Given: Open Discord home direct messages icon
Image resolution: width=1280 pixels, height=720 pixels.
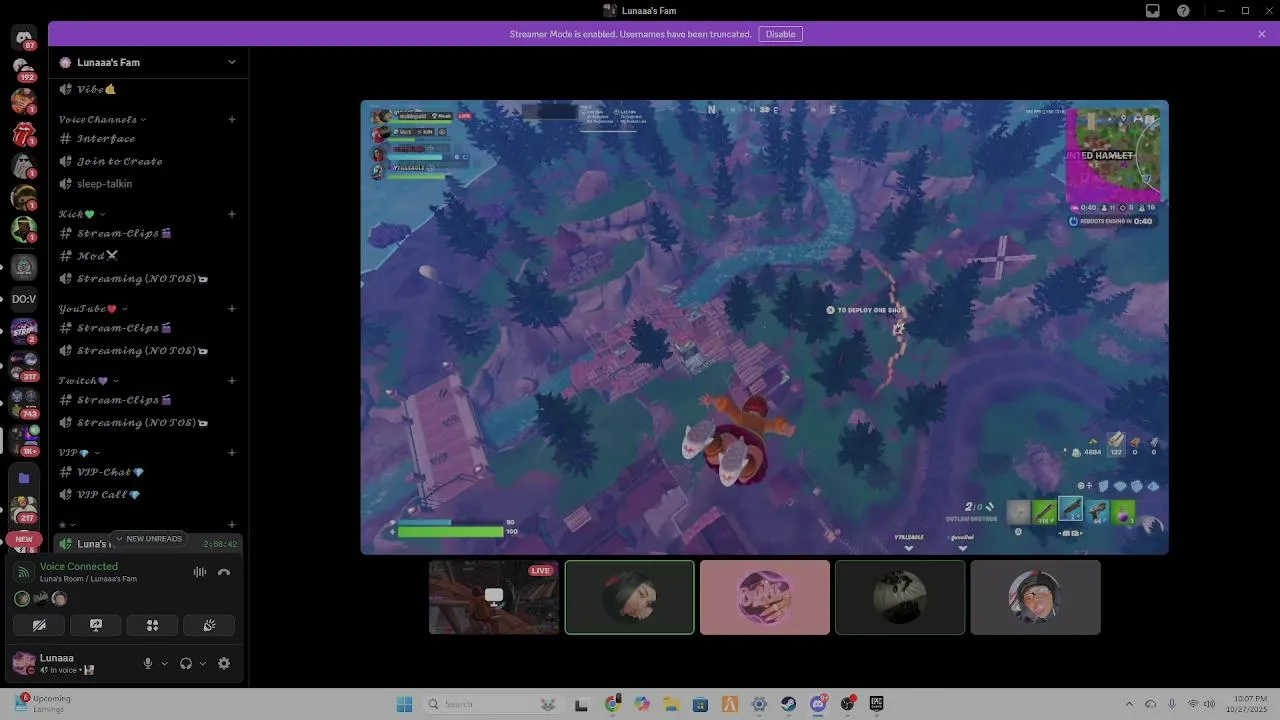Looking at the screenshot, I should pos(24,39).
